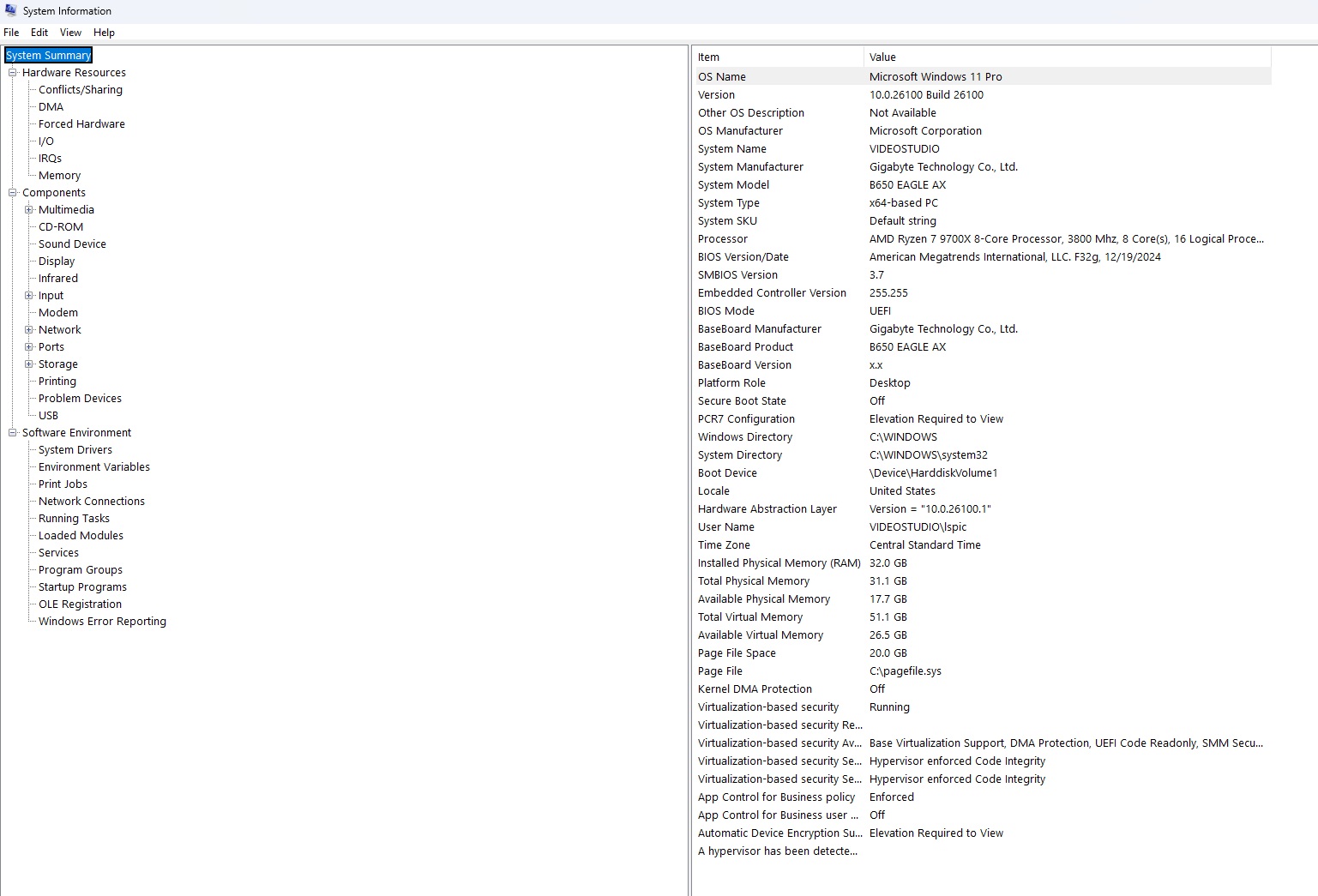Collapse the Components node
Viewport: 1318px width, 896px height.
point(13,193)
